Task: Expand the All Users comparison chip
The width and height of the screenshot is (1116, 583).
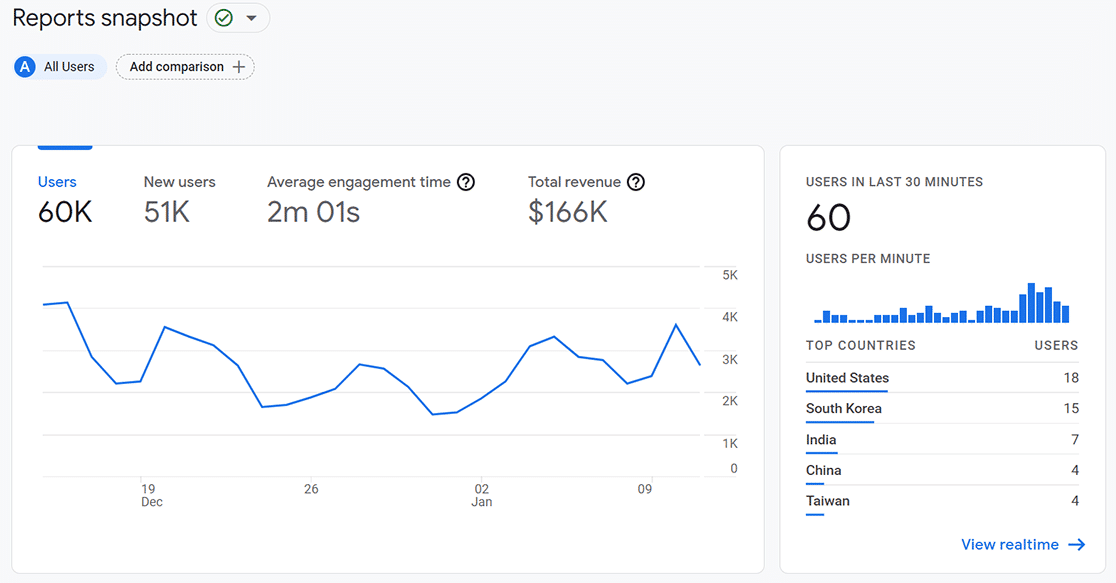Action: click(x=59, y=66)
